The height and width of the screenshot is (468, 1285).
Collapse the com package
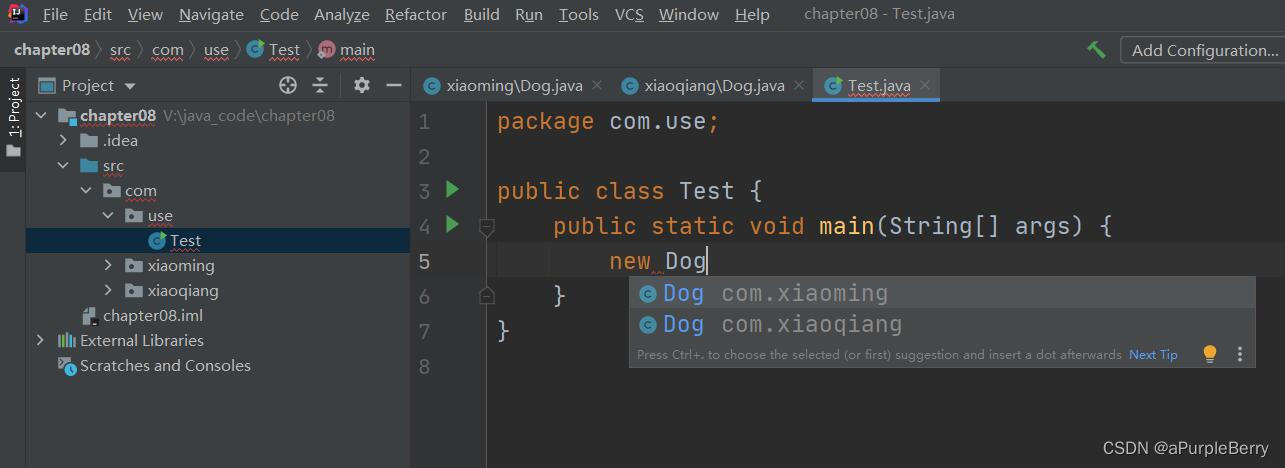[x=86, y=191]
